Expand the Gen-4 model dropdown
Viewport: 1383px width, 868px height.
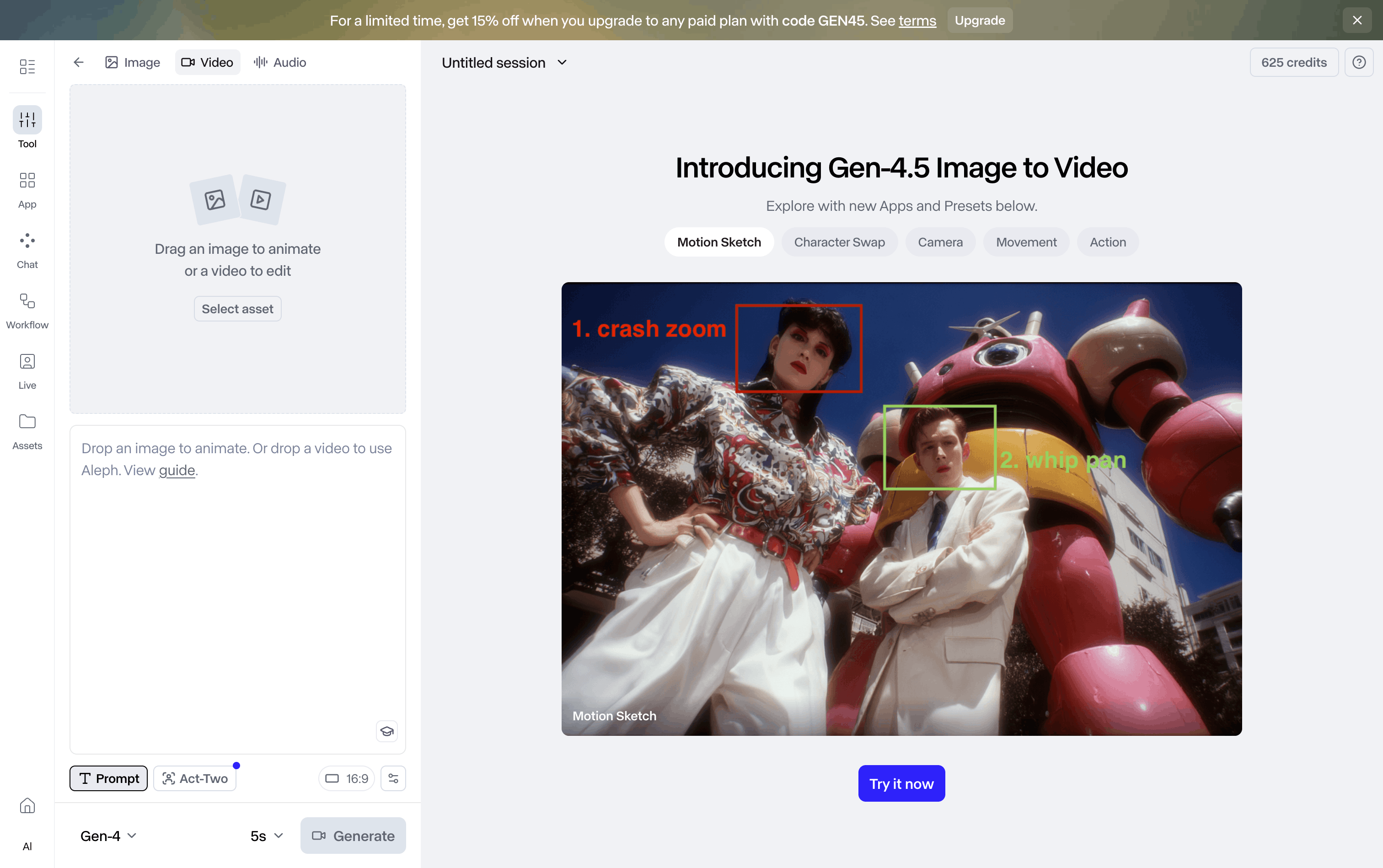(x=108, y=836)
